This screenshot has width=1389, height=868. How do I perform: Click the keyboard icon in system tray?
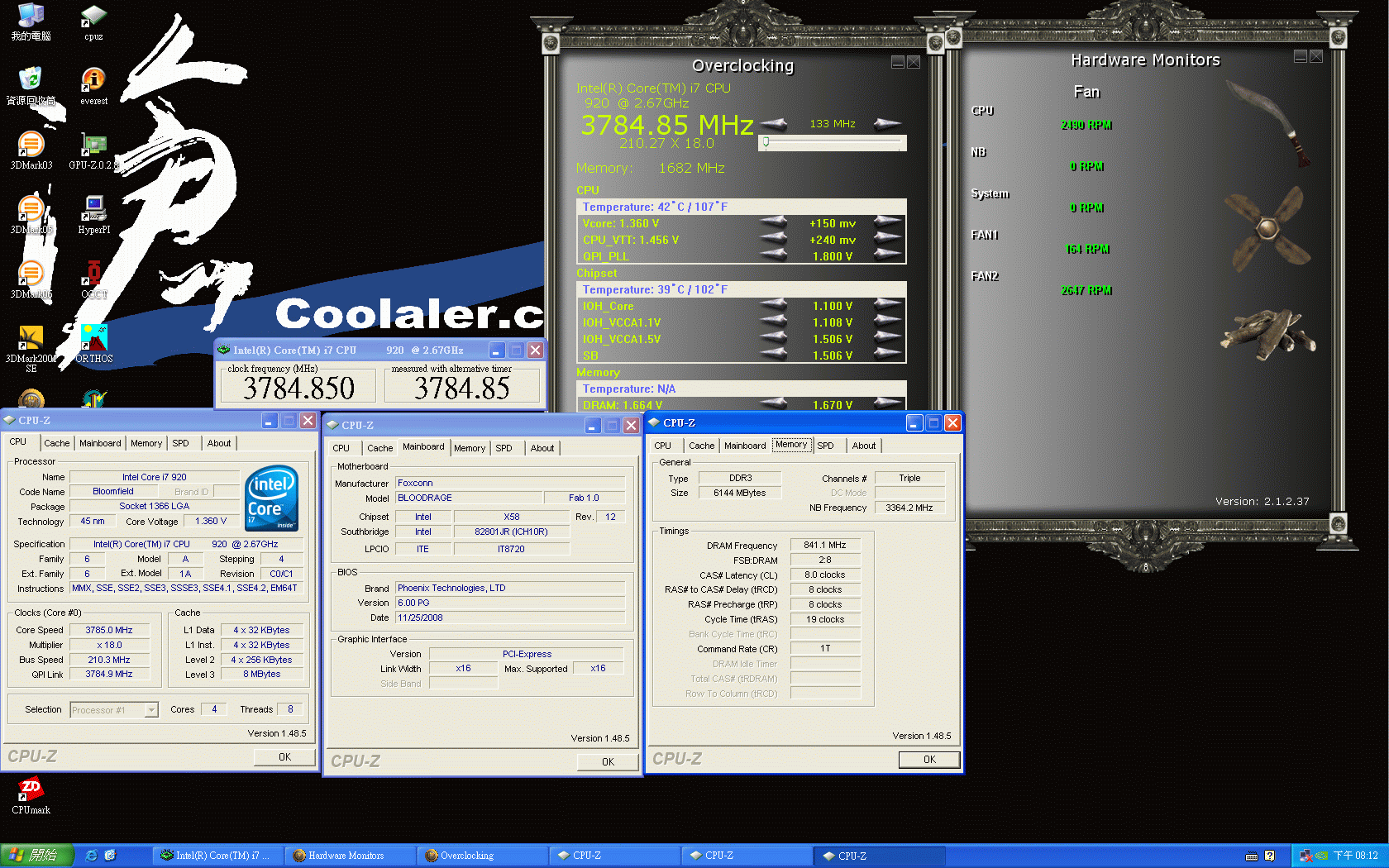pyautogui.click(x=1252, y=856)
